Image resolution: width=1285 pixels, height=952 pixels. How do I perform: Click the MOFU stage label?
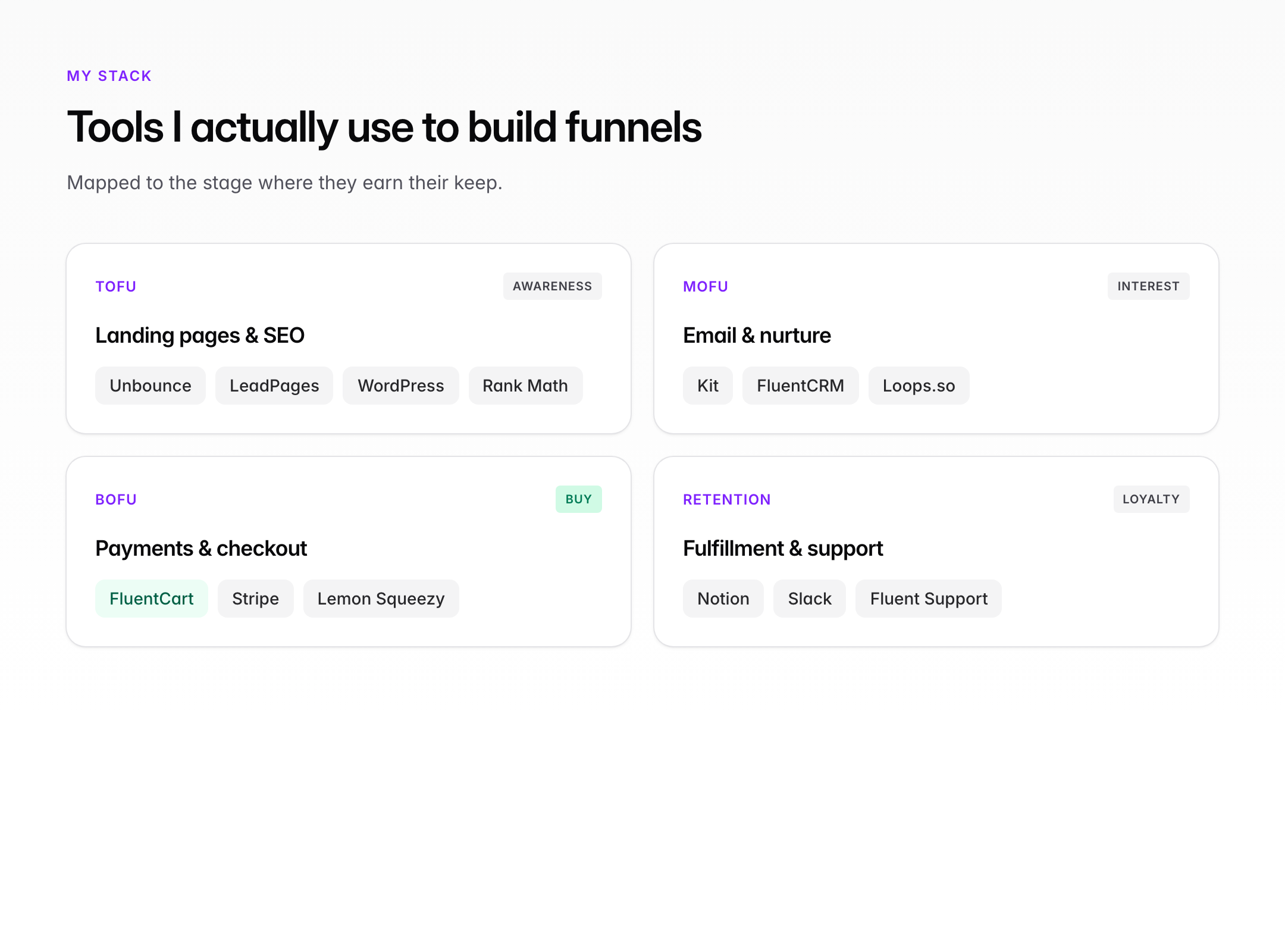tap(706, 287)
